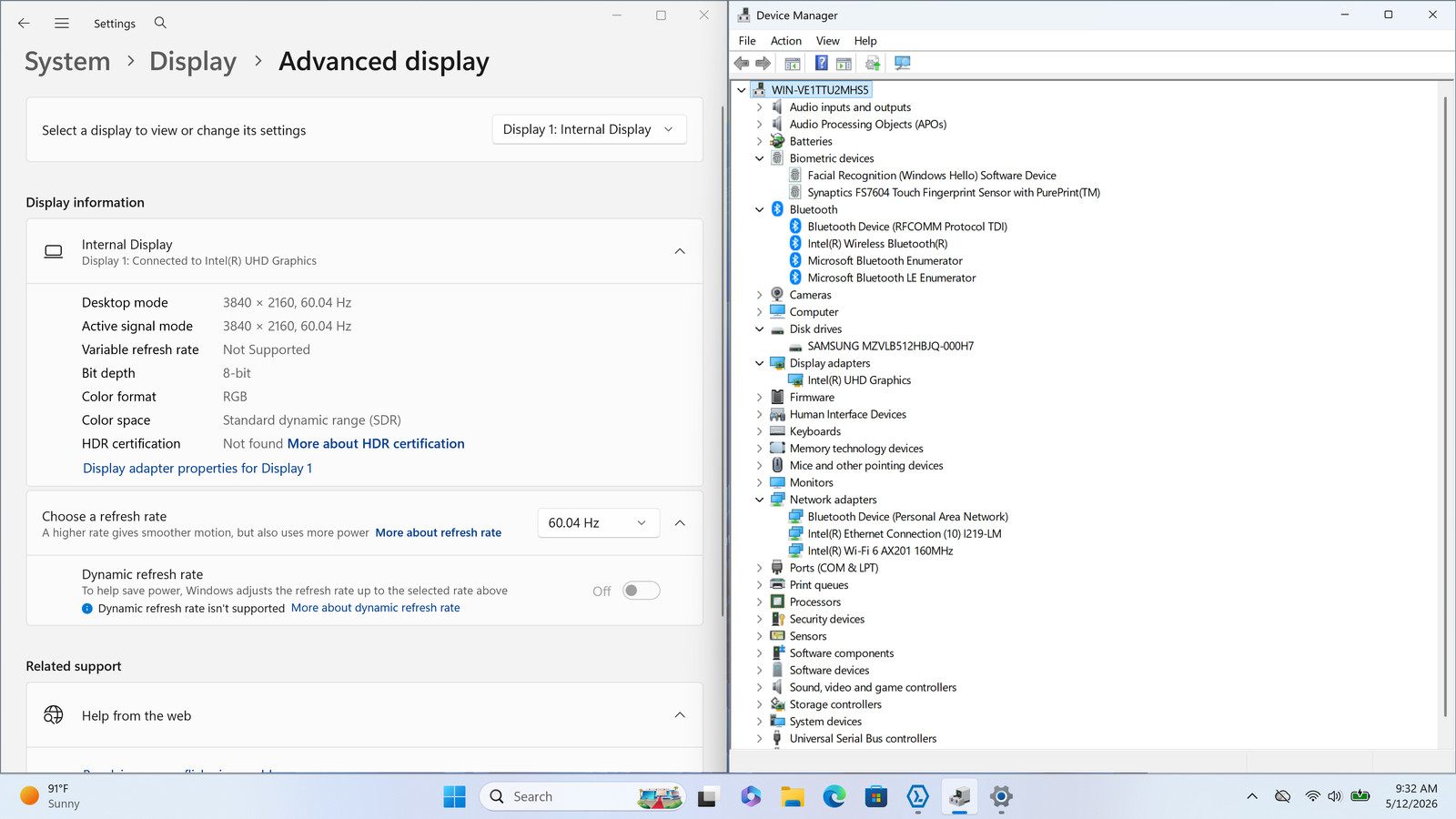Collapse the Bluetooth node
The image size is (1456, 819).
[759, 209]
